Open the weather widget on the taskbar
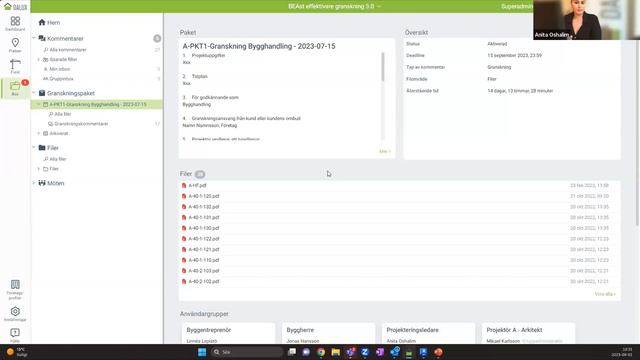The height and width of the screenshot is (360, 640). 16,352
